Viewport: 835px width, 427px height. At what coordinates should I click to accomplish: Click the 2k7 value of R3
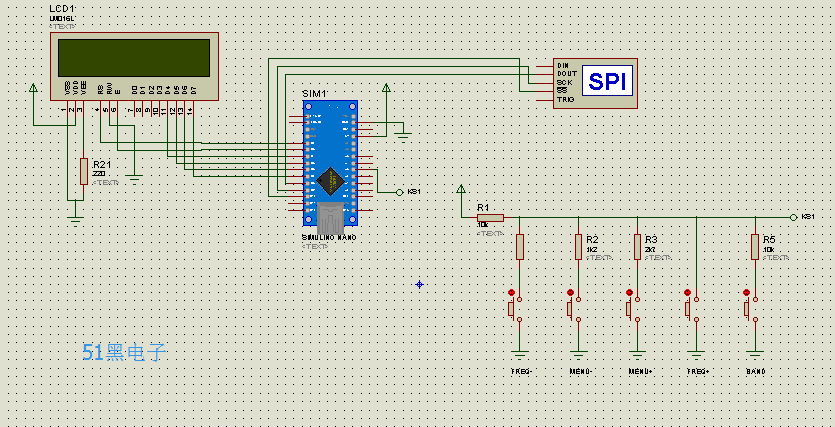(x=650, y=249)
